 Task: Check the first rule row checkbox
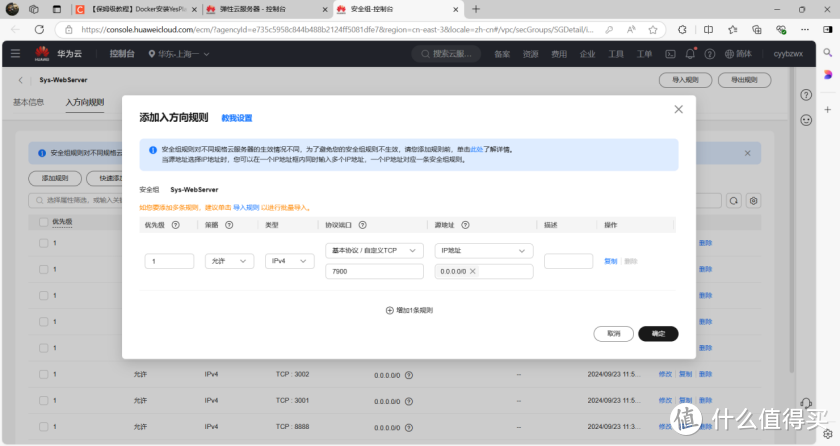click(x=43, y=243)
